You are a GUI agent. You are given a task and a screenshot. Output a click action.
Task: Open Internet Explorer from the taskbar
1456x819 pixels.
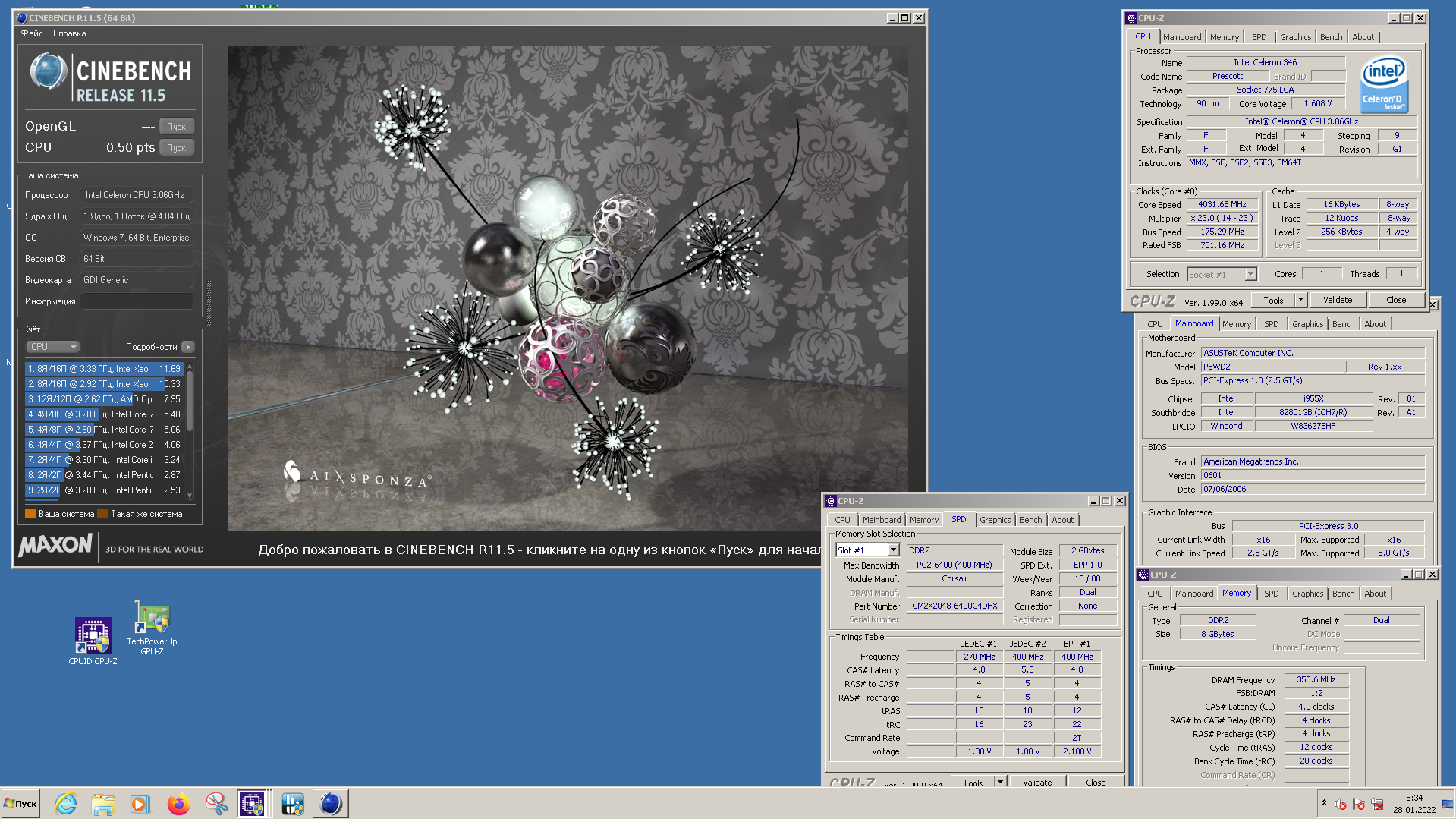[66, 803]
